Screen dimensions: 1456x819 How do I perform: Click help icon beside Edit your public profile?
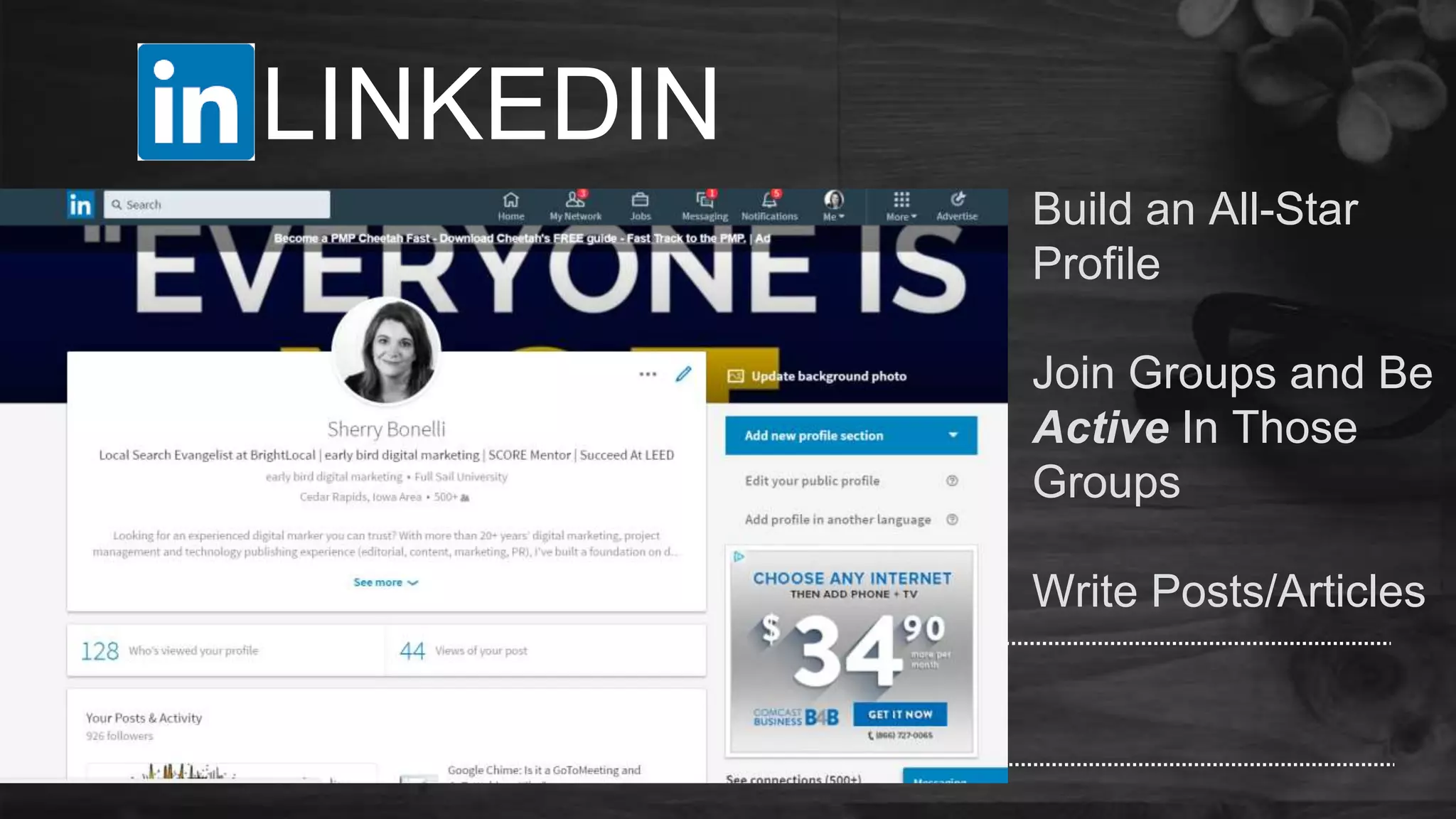click(x=952, y=481)
